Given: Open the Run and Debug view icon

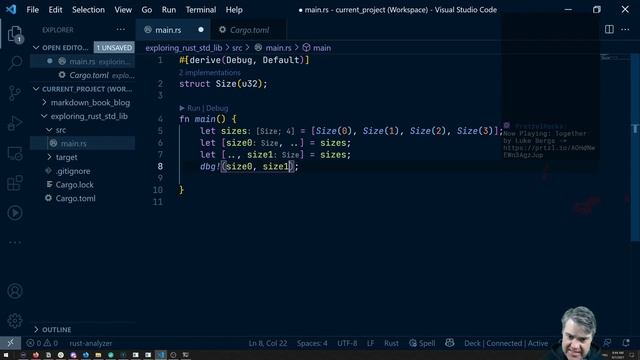Looking at the screenshot, I should [x=15, y=123].
